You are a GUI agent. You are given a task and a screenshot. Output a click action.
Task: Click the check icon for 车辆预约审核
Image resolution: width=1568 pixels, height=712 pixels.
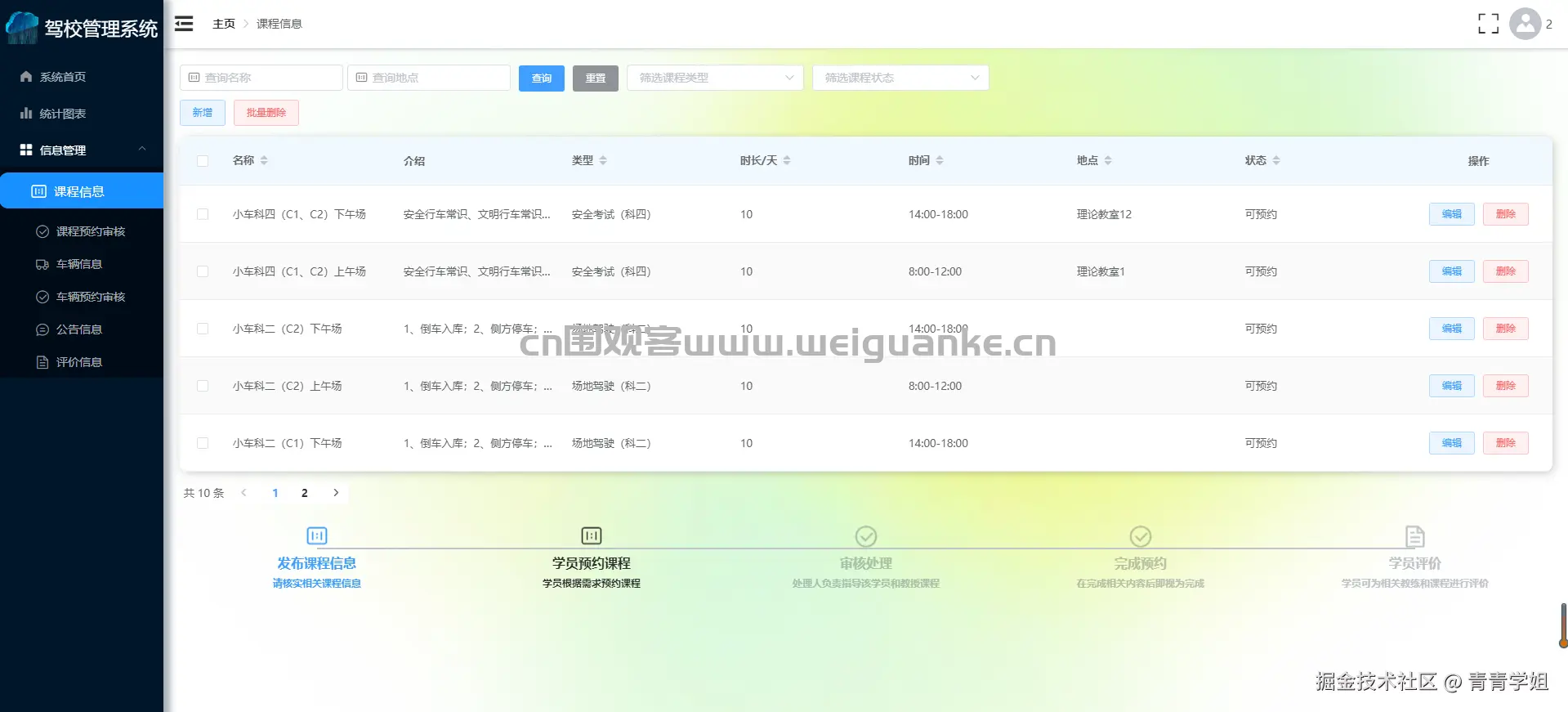pos(42,297)
